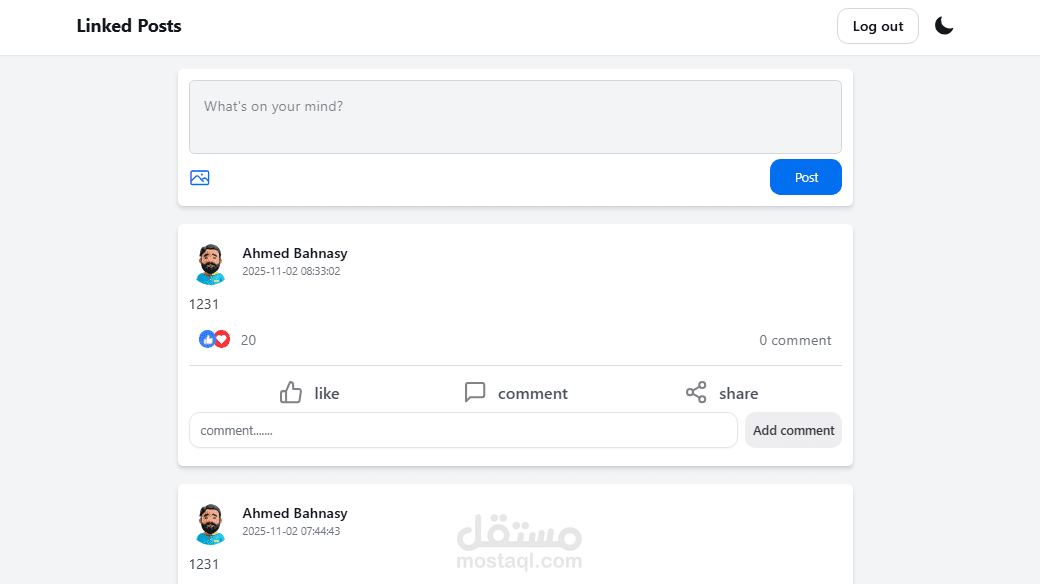
Task: Click the reaction count showing 20
Action: pos(247,340)
